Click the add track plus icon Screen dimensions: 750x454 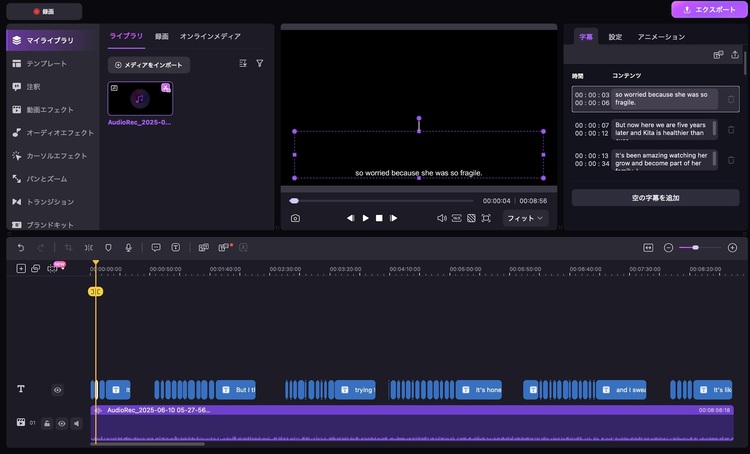[21, 268]
